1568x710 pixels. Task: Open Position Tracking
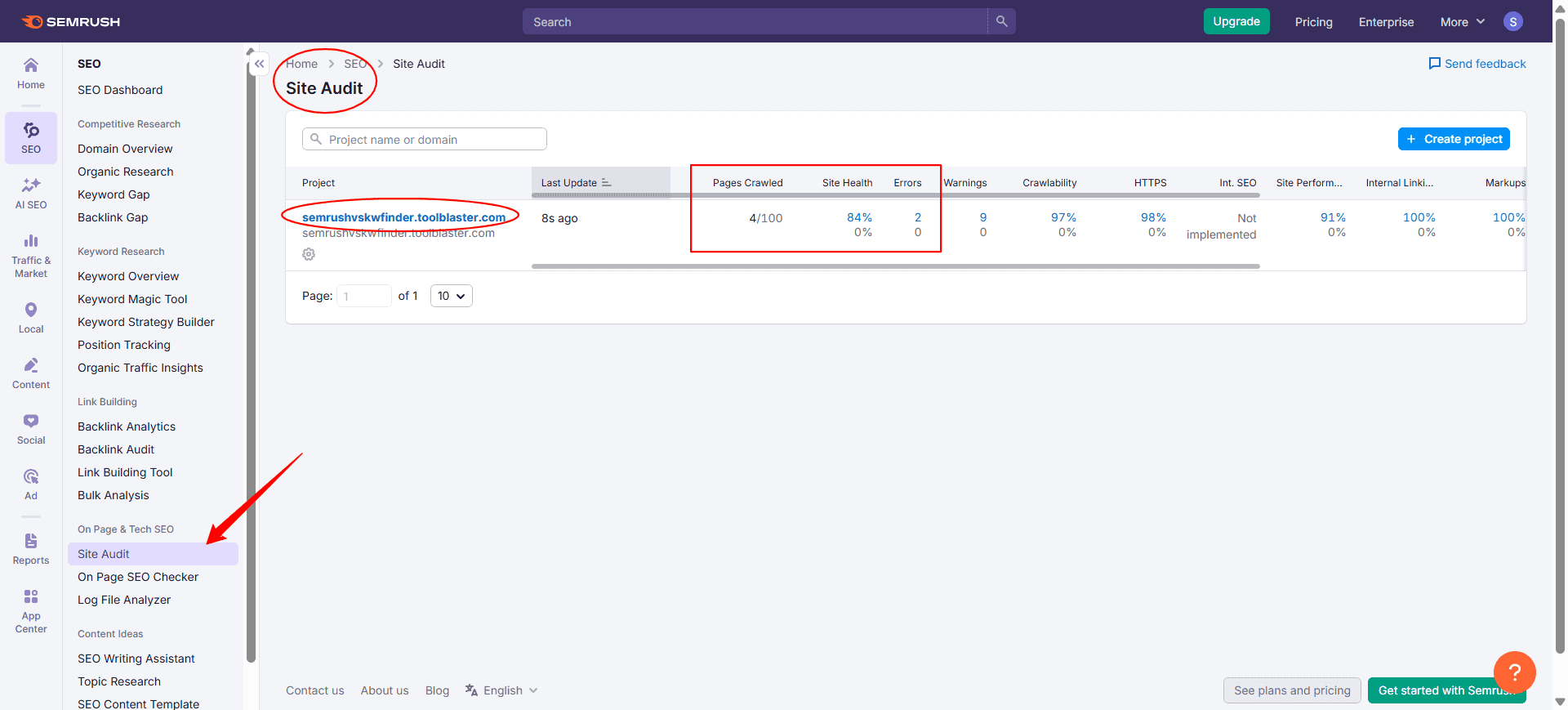[x=124, y=345]
